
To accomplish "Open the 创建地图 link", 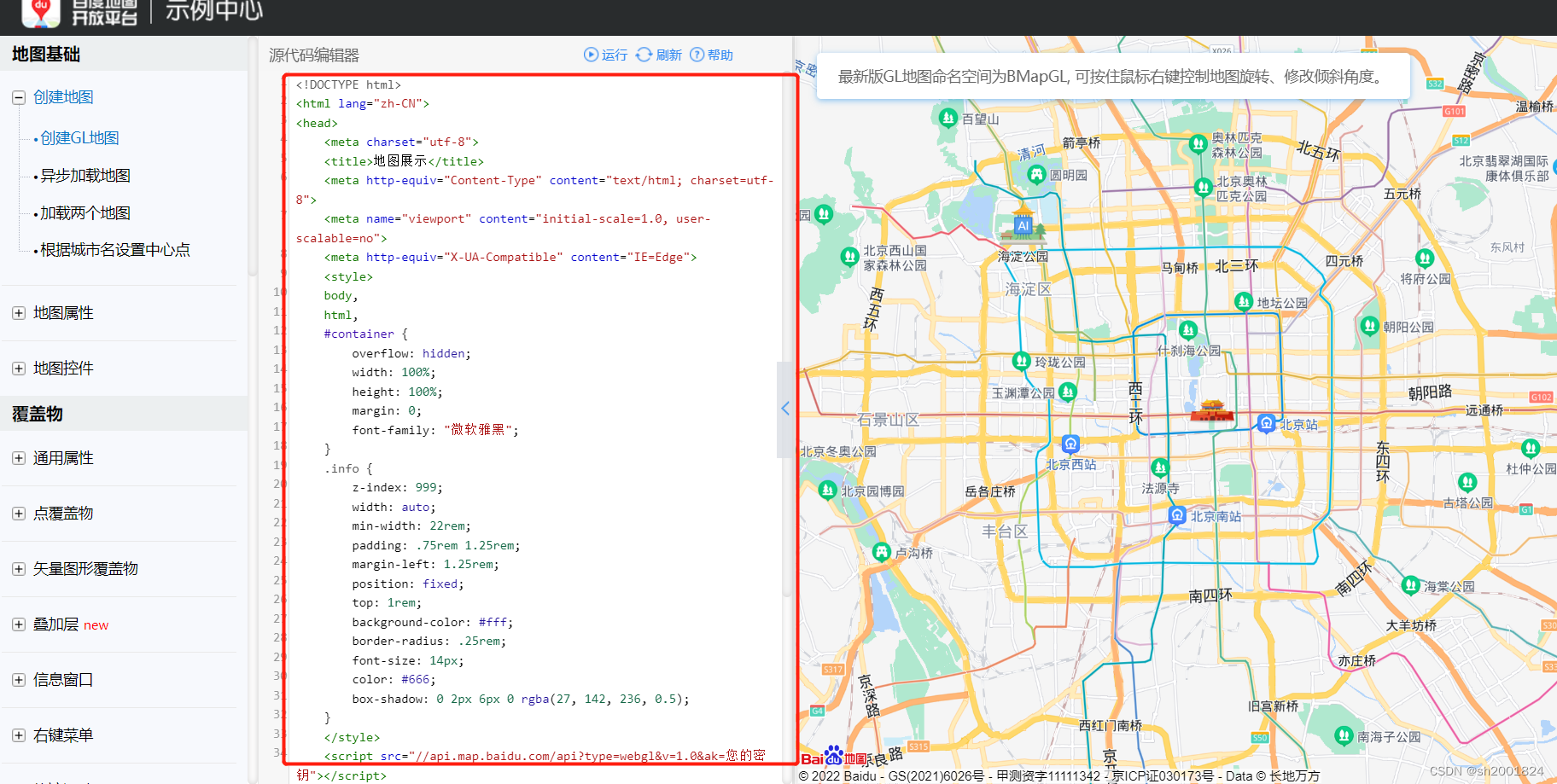I will (x=63, y=97).
